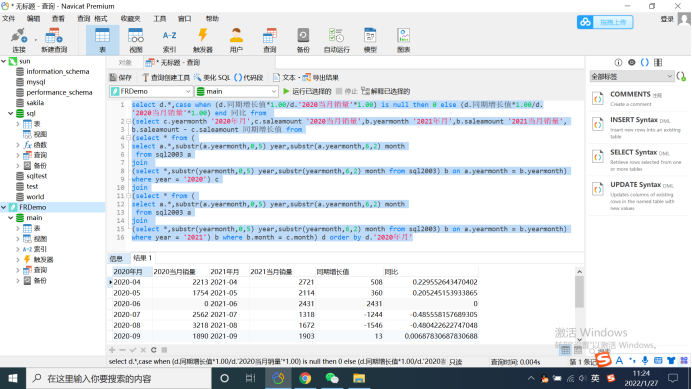Click the results vertical scrollbar
Viewport: 692px width, 389px height.
coord(579,292)
